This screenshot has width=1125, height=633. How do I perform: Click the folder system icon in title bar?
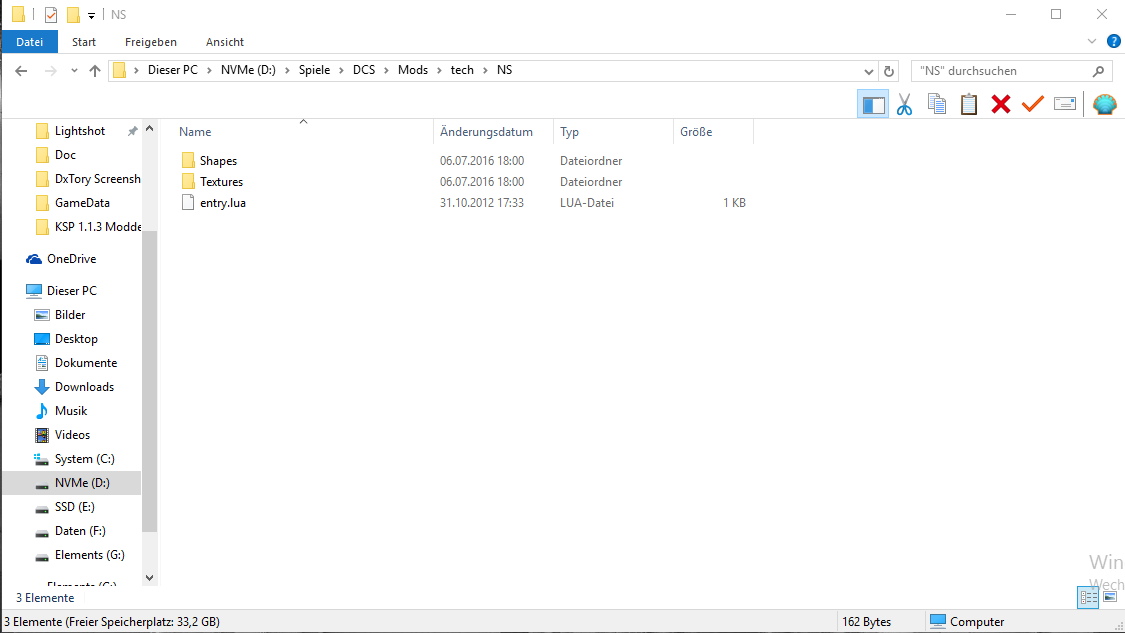19,14
